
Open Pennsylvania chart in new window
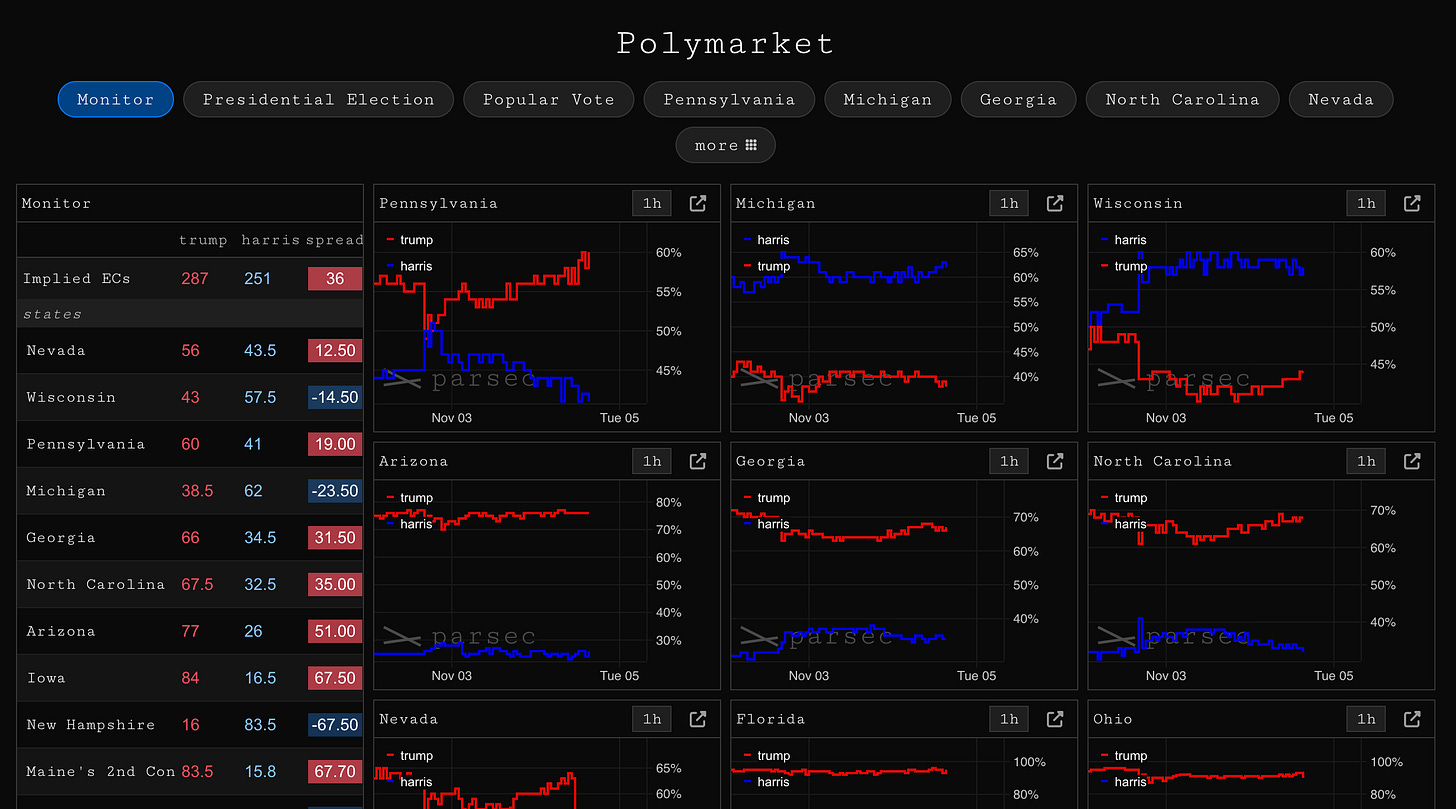[698, 203]
